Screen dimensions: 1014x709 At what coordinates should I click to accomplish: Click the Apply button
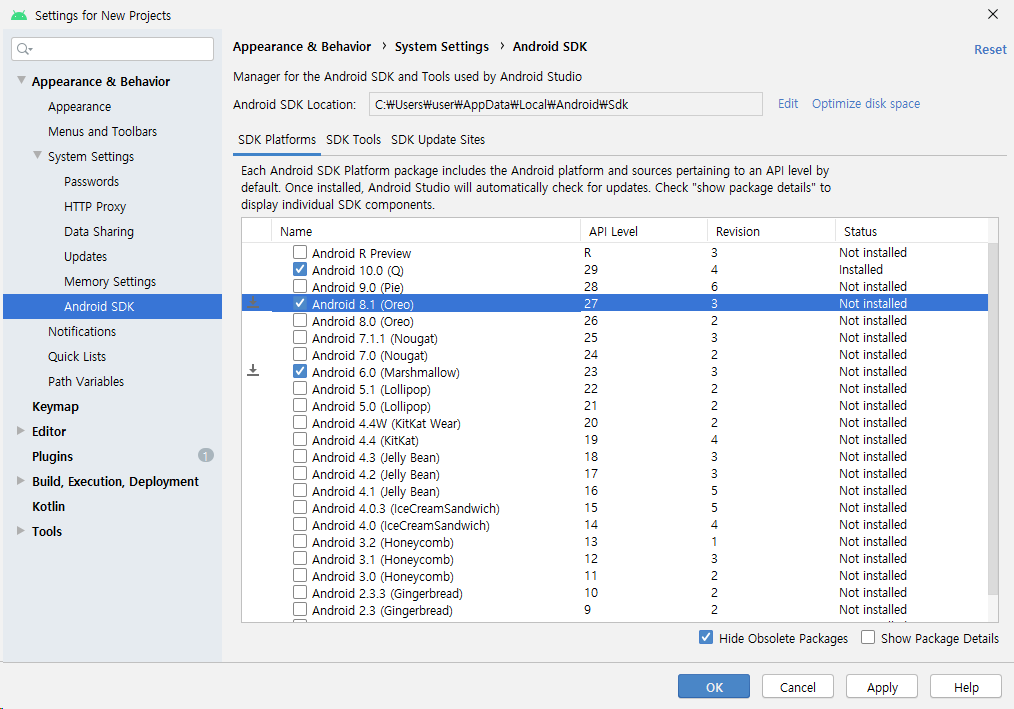(x=882, y=687)
